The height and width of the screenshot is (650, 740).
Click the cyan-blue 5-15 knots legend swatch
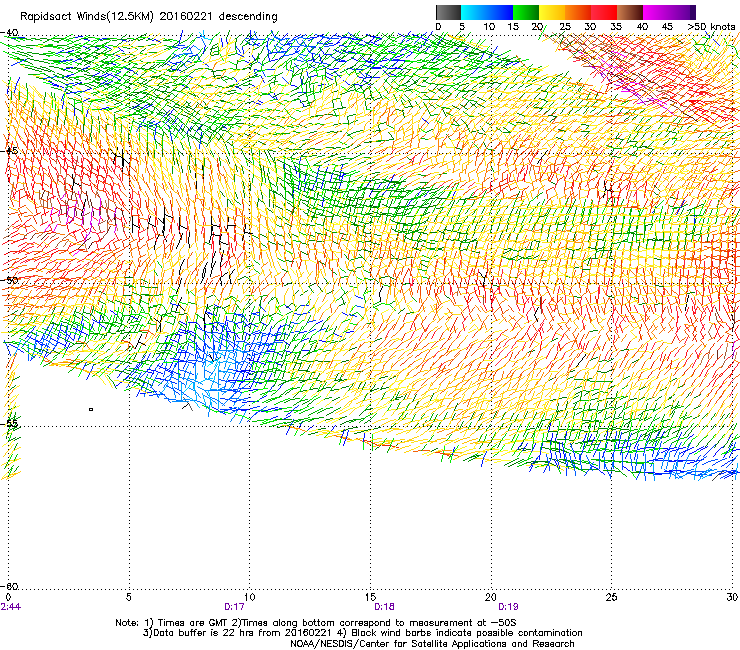[487, 12]
